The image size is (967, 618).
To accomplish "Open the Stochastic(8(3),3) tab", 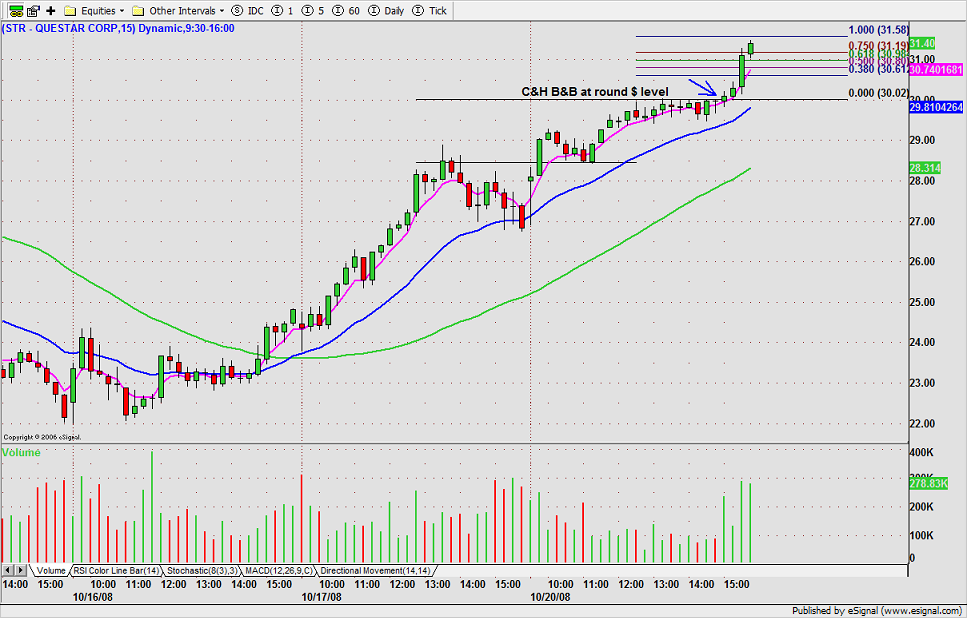I will pyautogui.click(x=202, y=571).
